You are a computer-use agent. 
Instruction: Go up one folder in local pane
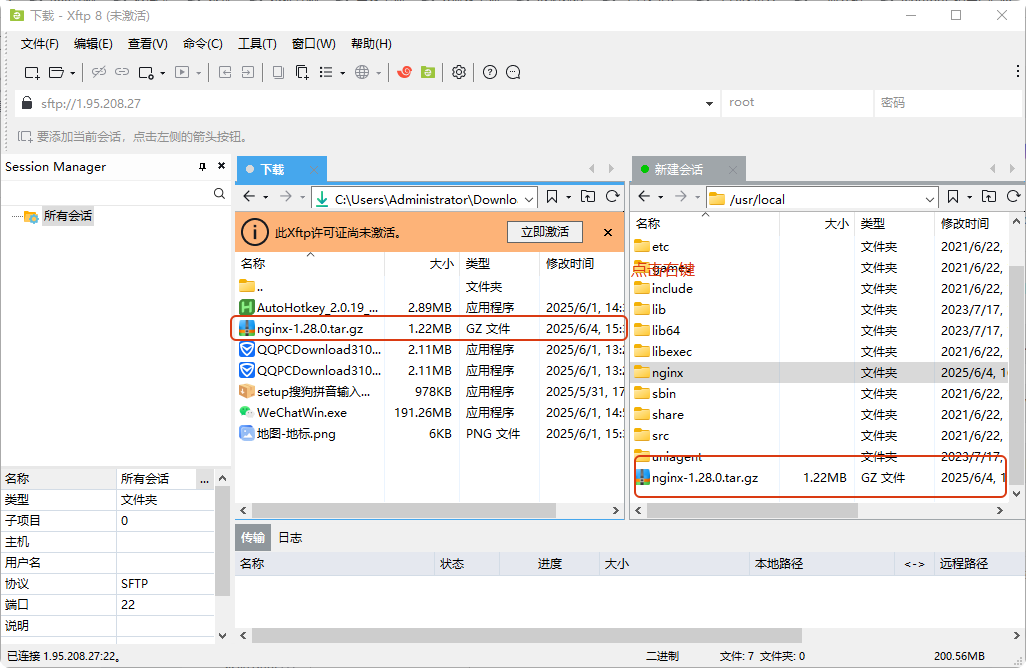(588, 196)
